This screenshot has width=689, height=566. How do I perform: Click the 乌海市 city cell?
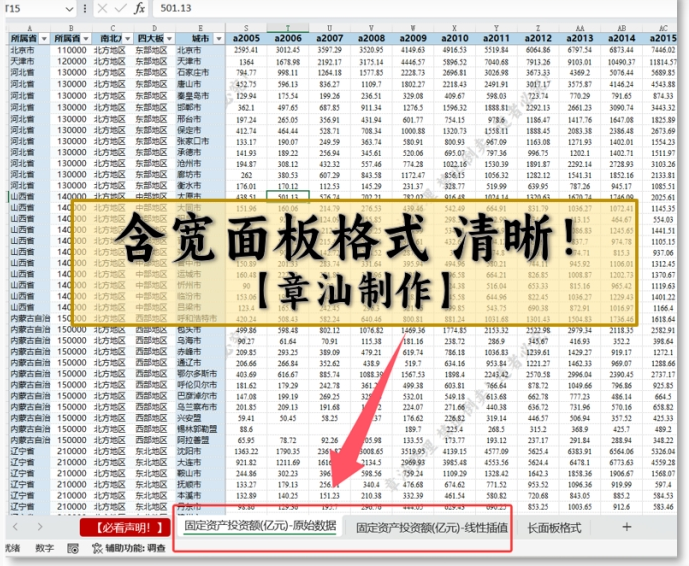click(x=201, y=341)
